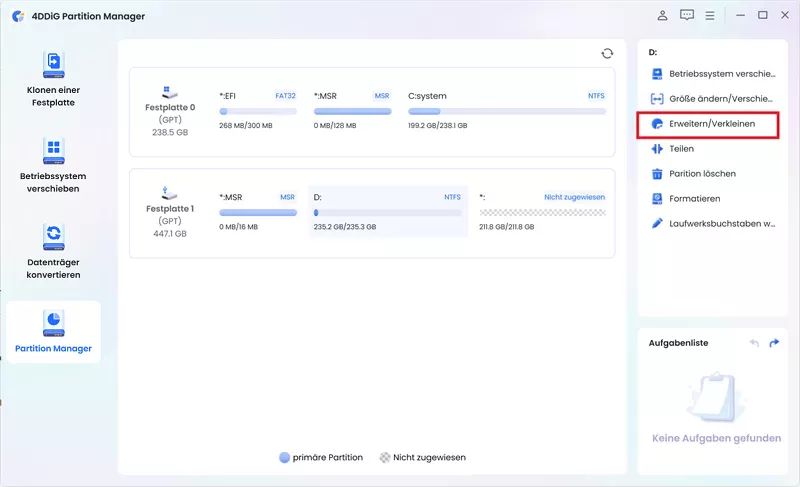Viewport: 800px width, 487px height.
Task: Click primäre Partition legend entry
Action: pyautogui.click(x=321, y=457)
